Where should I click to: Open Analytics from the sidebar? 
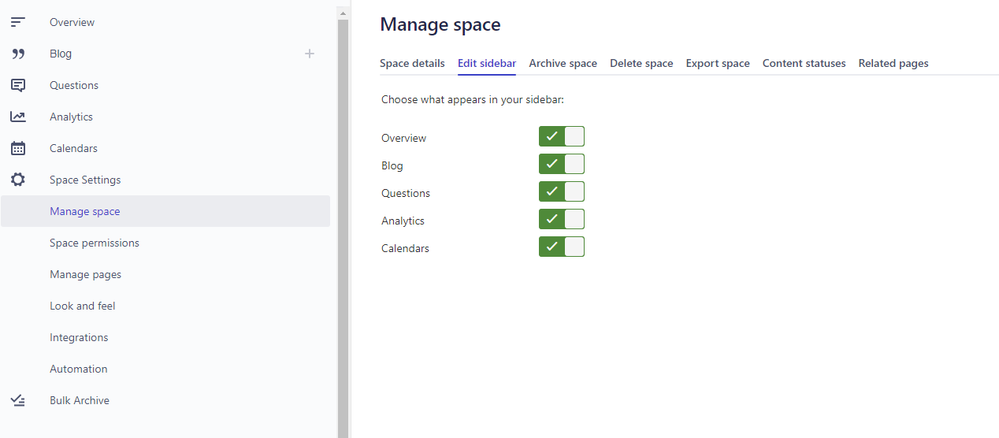(71, 117)
